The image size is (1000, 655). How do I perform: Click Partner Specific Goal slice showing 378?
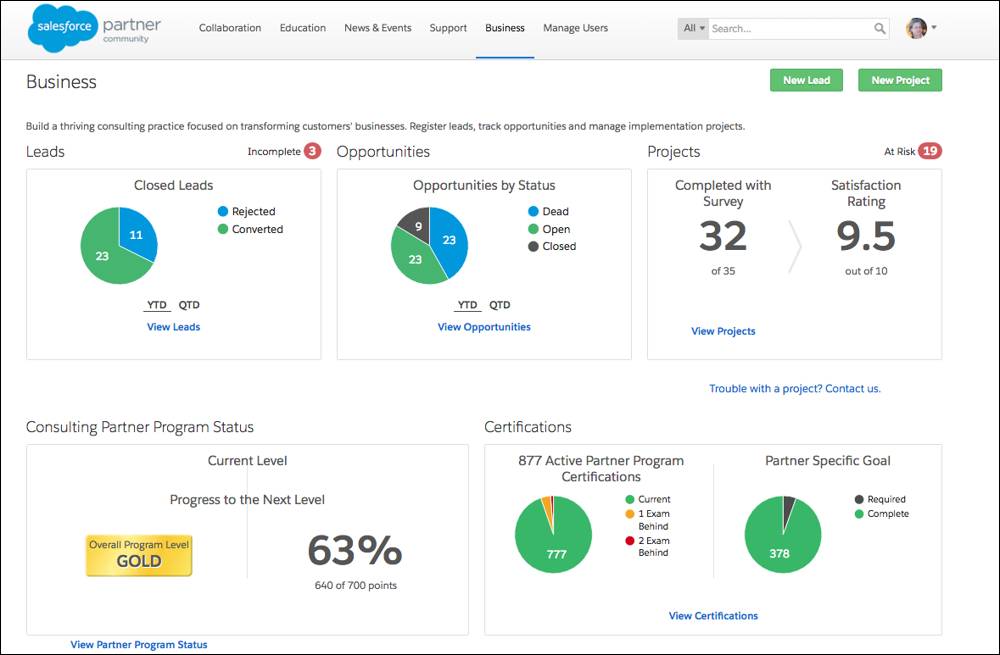point(779,553)
